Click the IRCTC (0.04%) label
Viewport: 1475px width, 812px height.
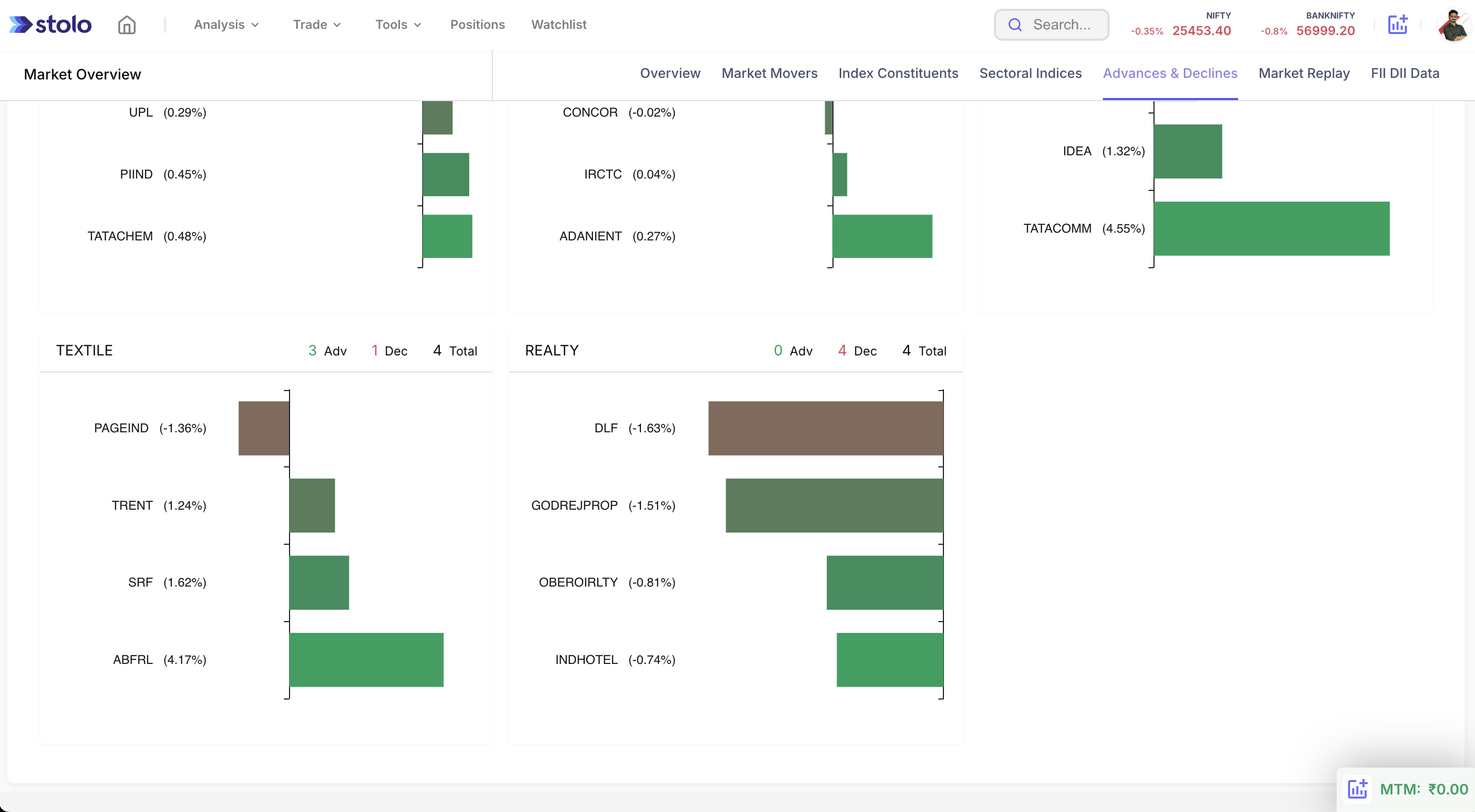pyautogui.click(x=630, y=174)
